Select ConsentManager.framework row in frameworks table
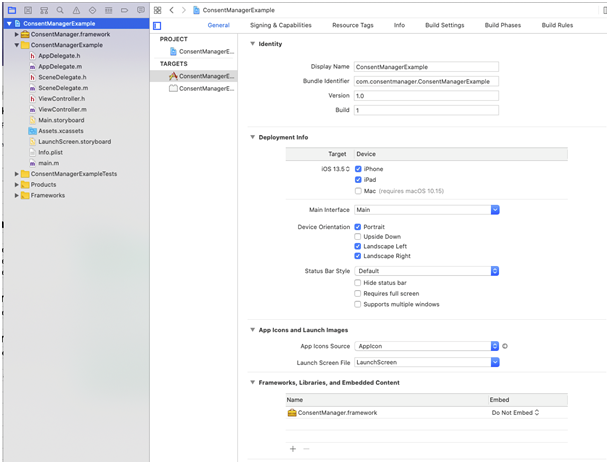Image resolution: width=609 pixels, height=464 pixels. click(426, 413)
